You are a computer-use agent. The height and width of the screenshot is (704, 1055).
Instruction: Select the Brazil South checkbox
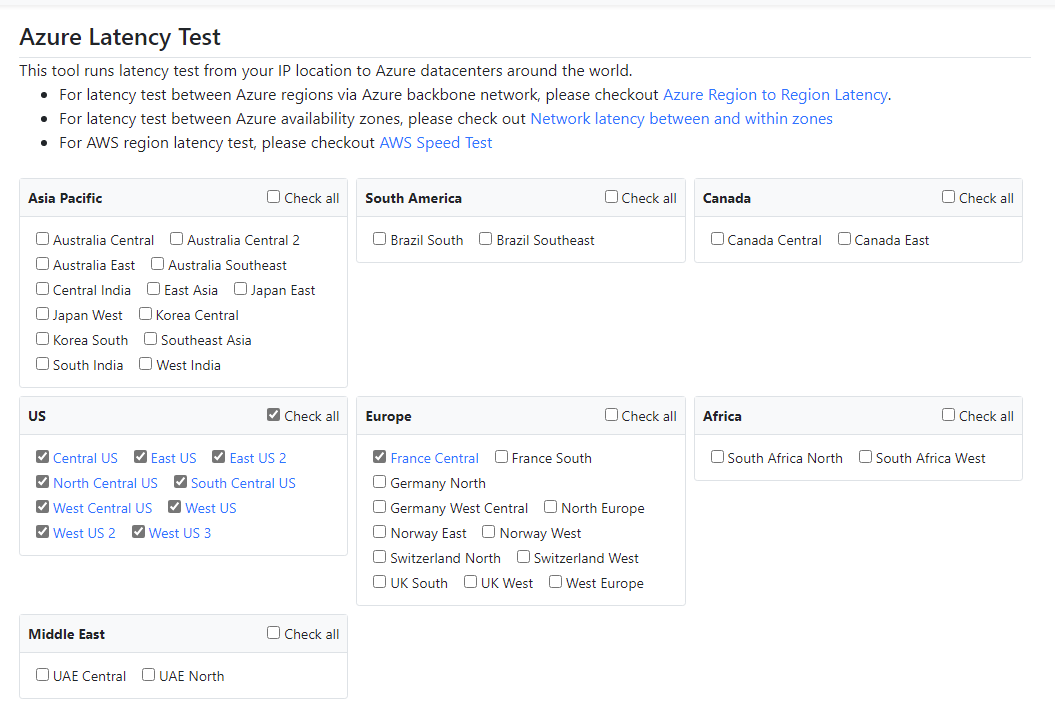[380, 239]
